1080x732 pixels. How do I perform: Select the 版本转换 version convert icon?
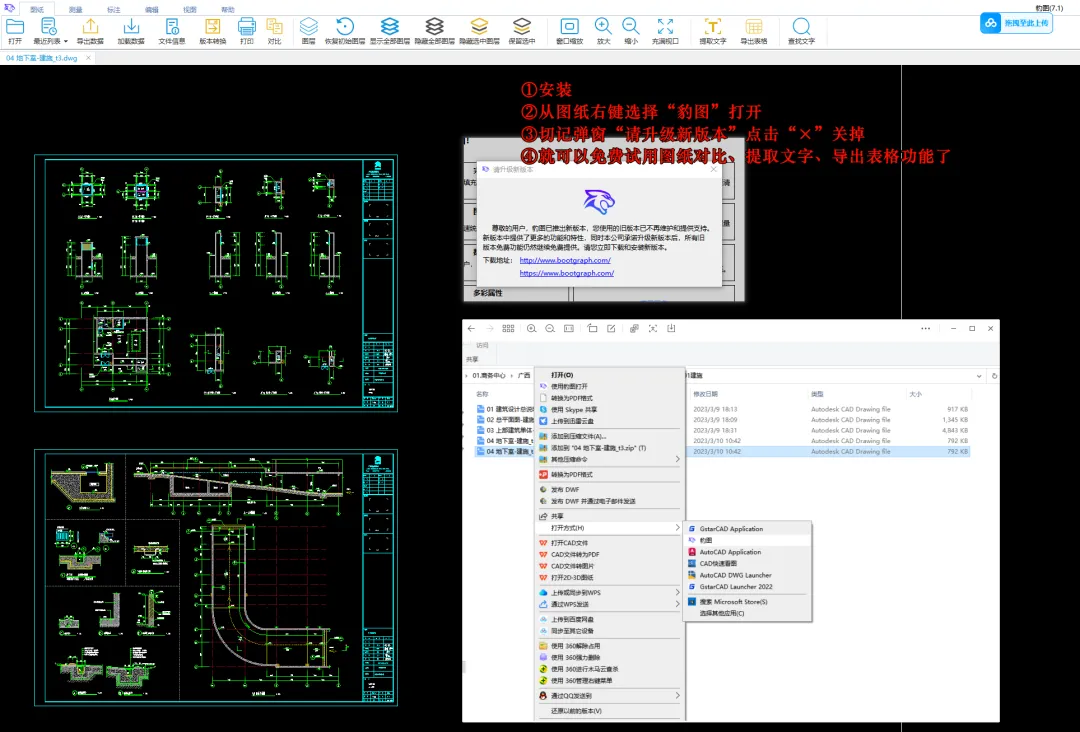(213, 27)
